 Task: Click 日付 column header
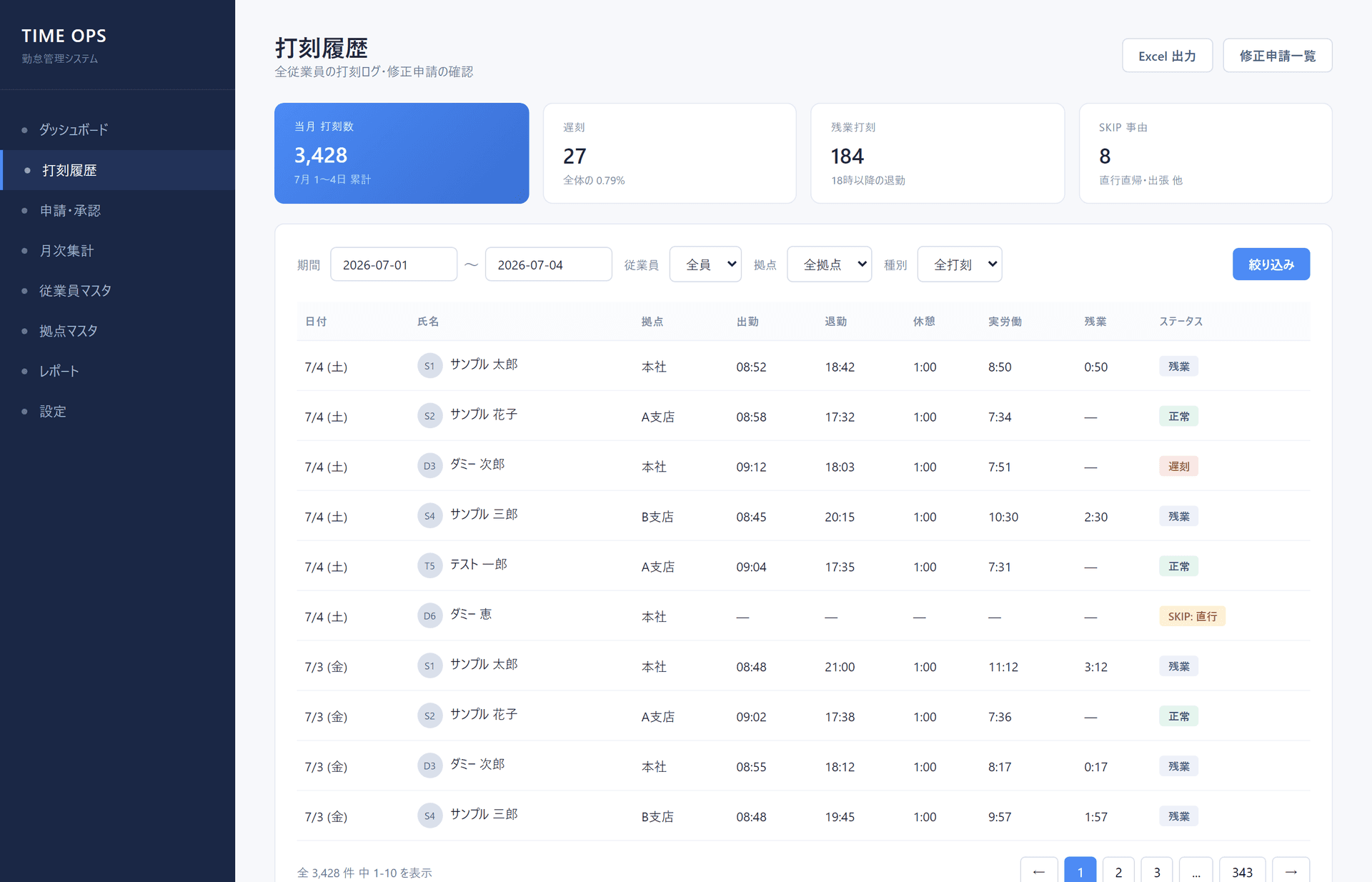coord(316,322)
